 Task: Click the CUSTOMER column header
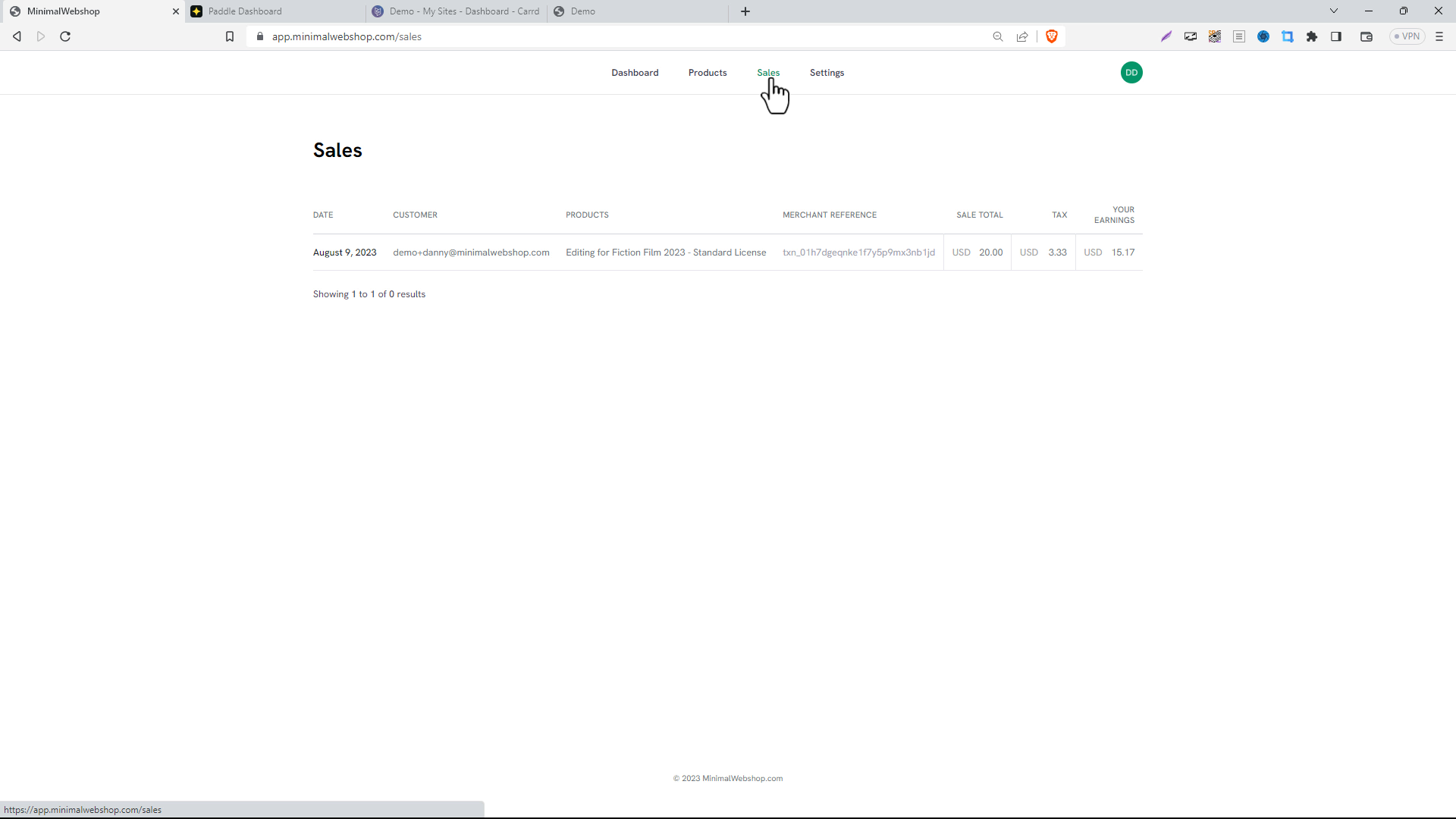point(415,215)
